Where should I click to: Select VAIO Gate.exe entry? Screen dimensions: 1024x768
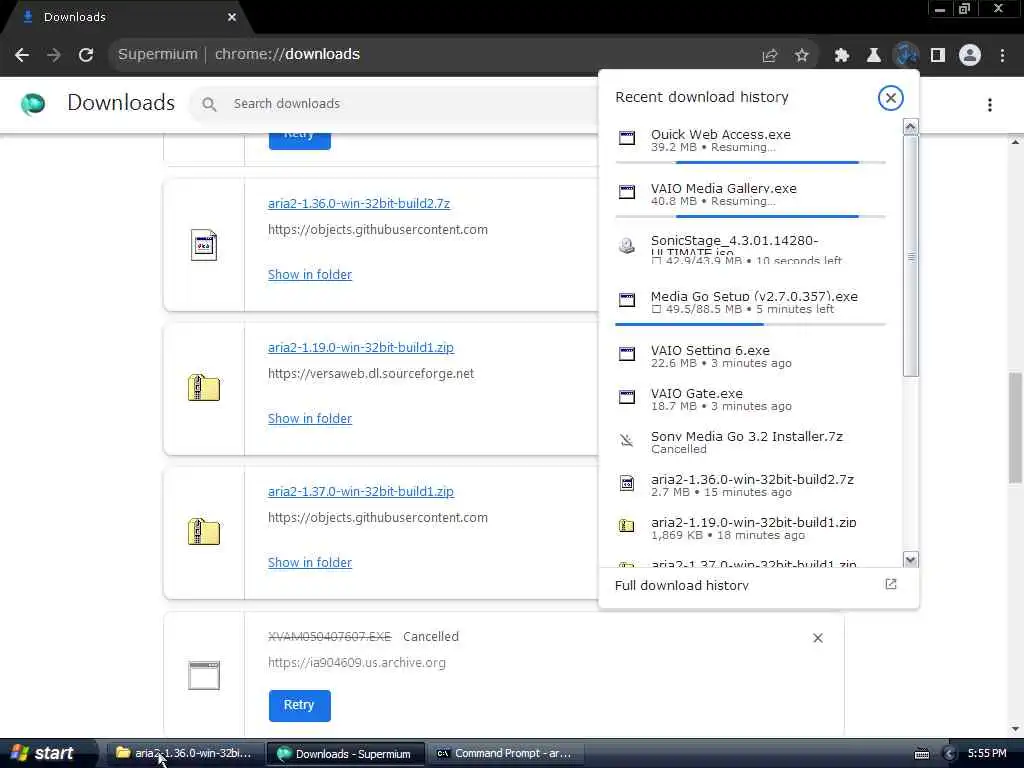pyautogui.click(x=750, y=399)
